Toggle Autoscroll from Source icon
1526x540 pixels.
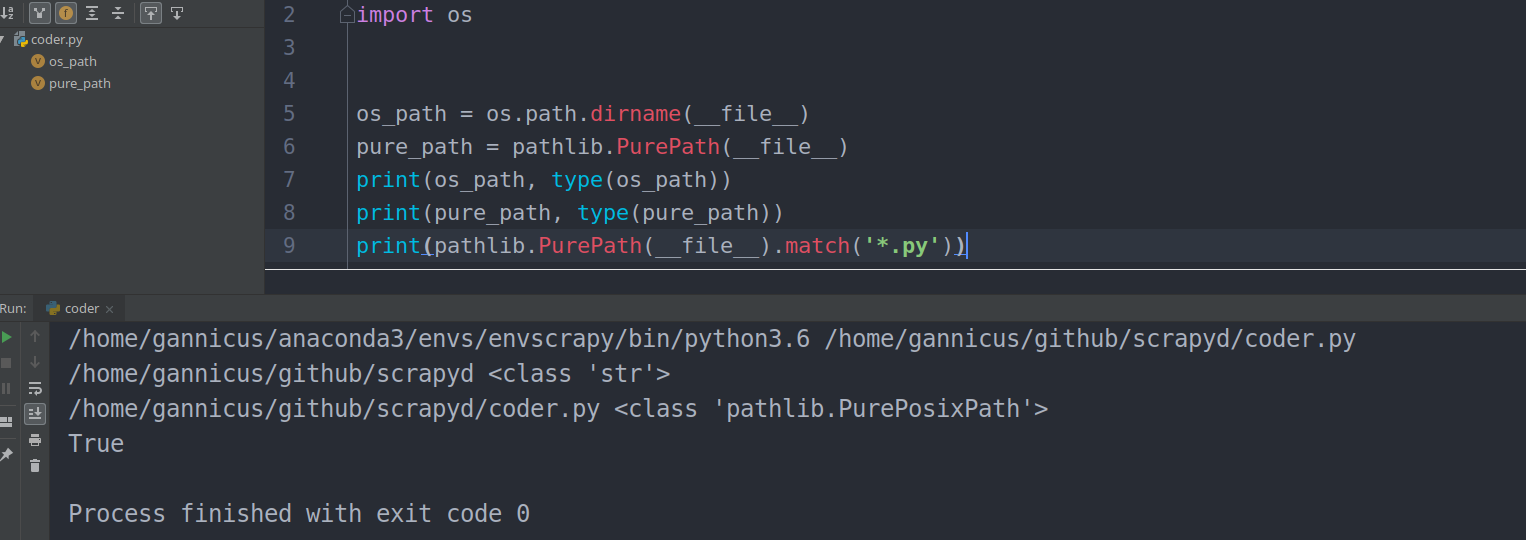pos(177,13)
